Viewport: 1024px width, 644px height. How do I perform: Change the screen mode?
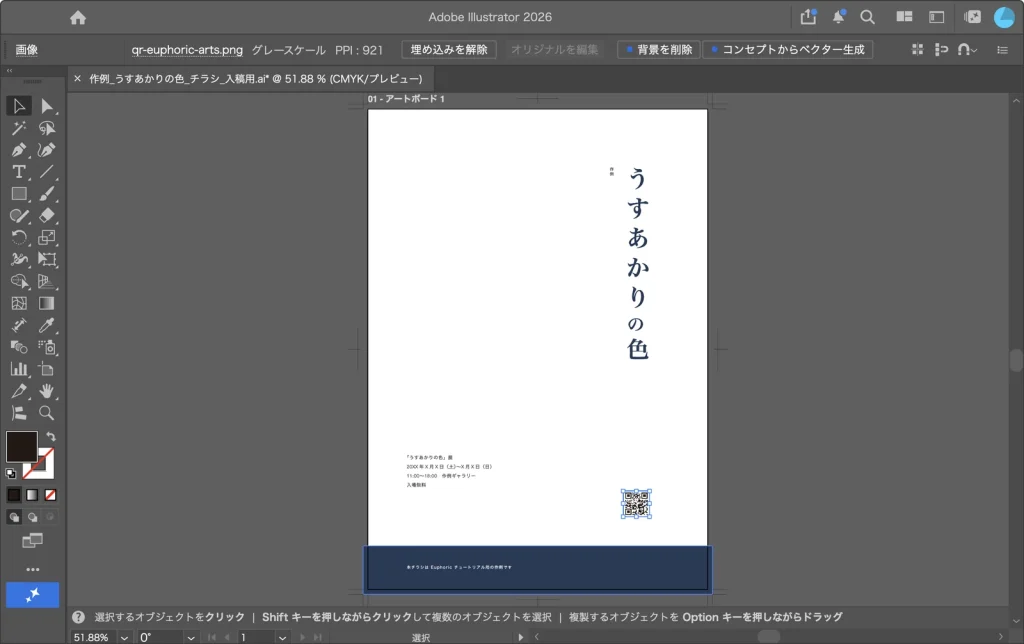32,541
